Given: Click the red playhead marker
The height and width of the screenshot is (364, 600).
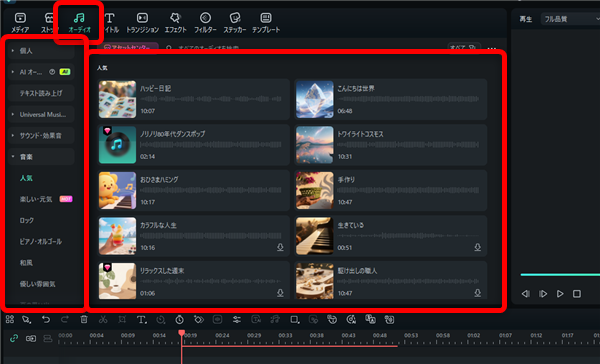Looking at the screenshot, I should pos(182,333).
